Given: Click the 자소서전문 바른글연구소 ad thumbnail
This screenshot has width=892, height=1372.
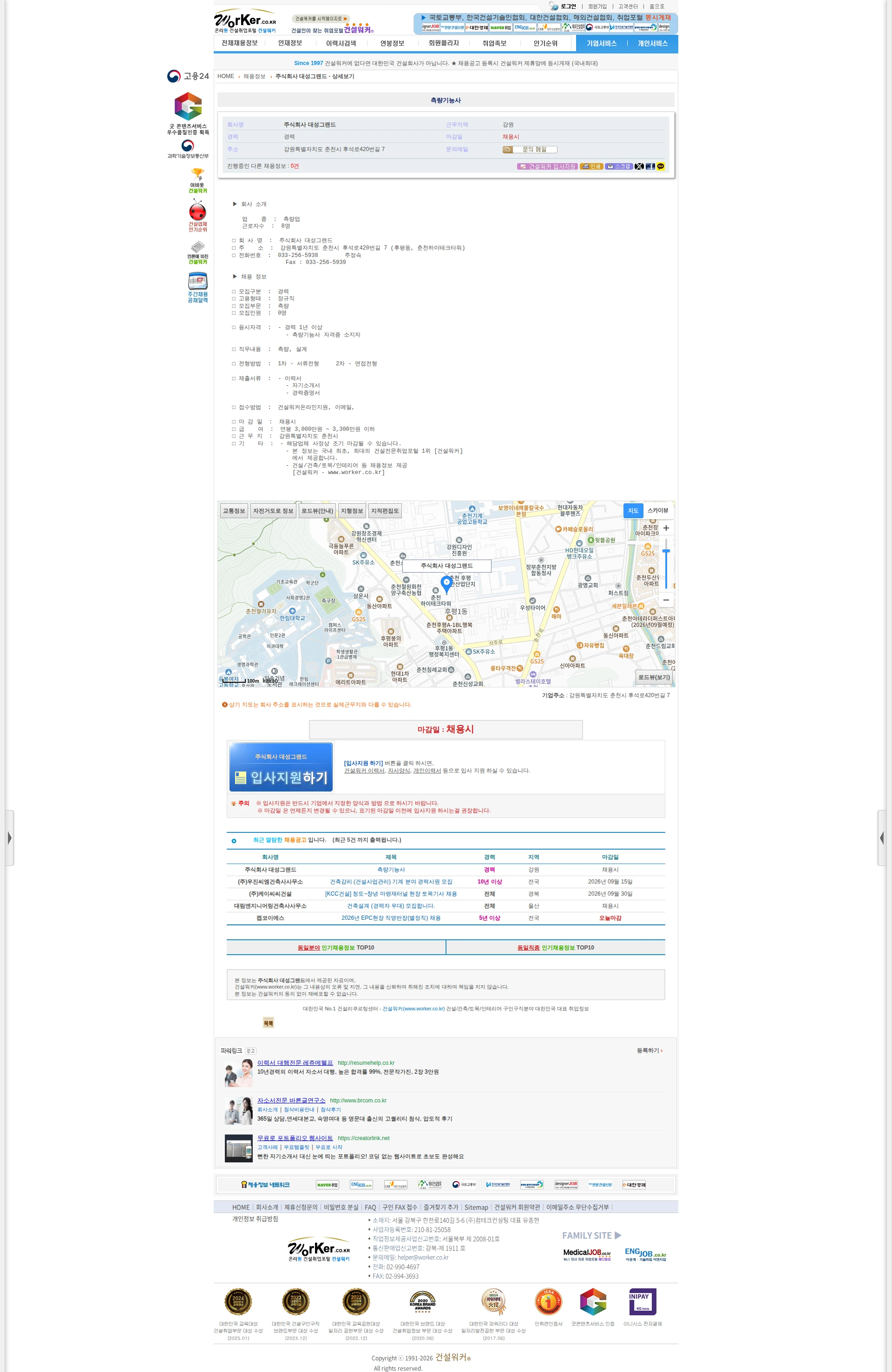Looking at the screenshot, I should (x=238, y=1110).
